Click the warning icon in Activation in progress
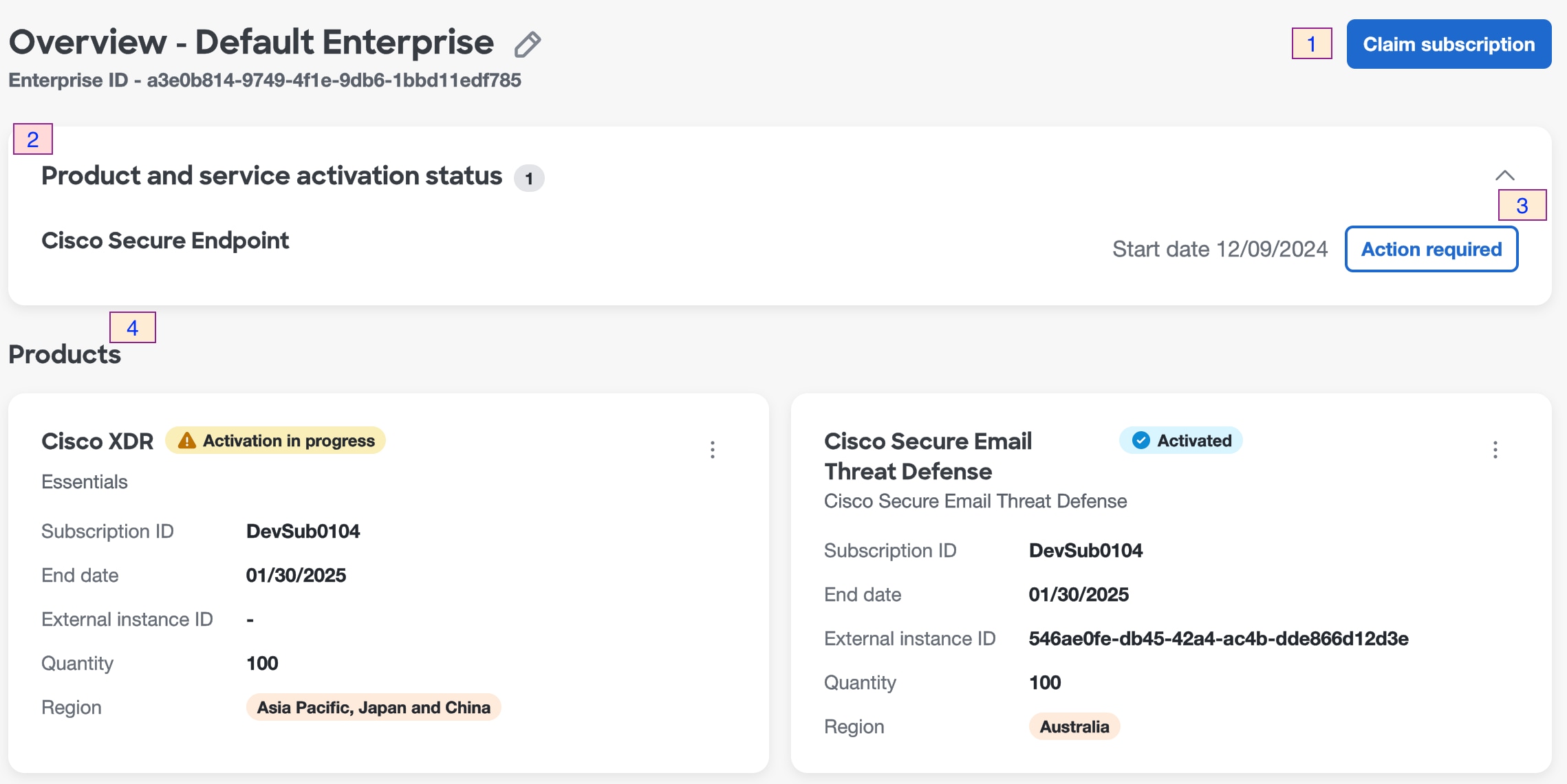Viewport: 1567px width, 784px height. [x=187, y=440]
